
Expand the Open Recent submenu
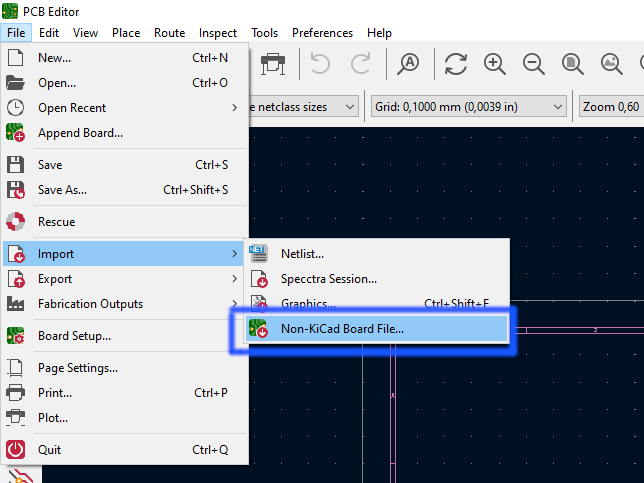pos(124,108)
